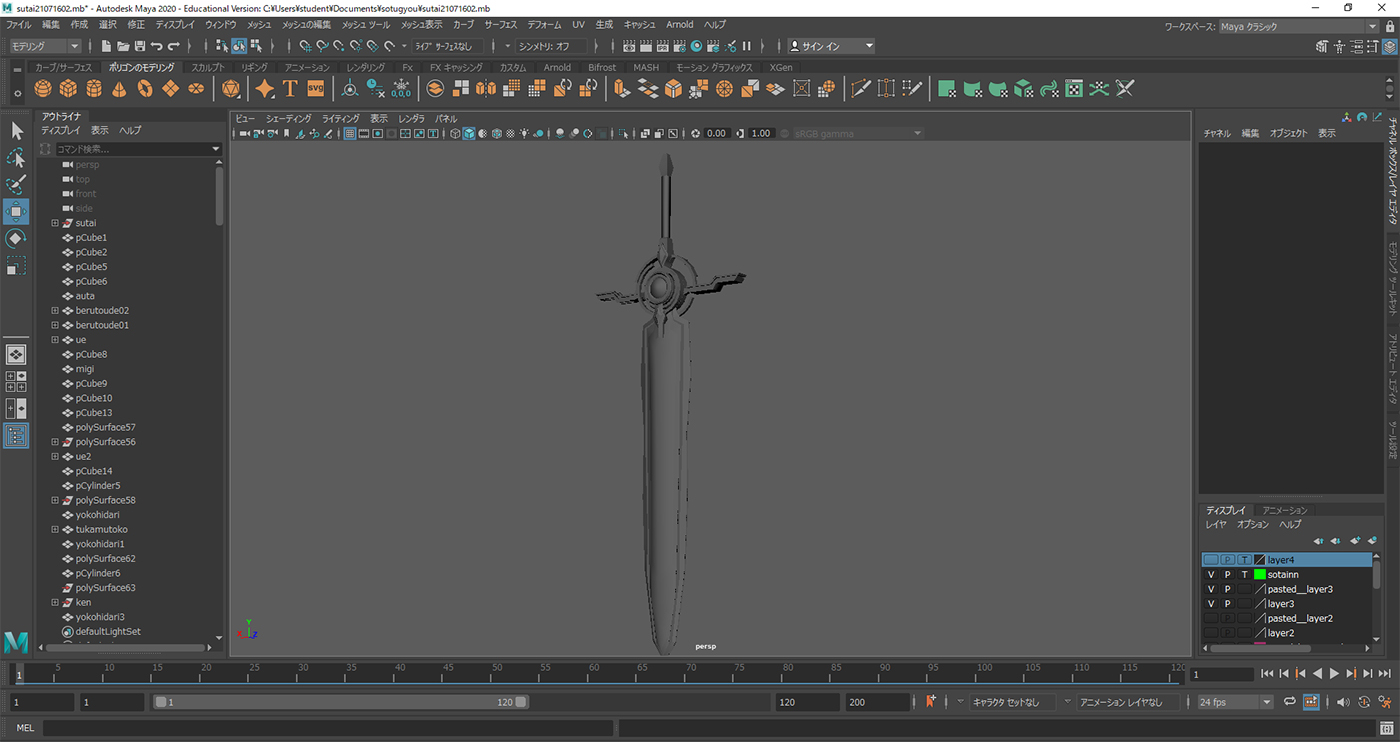This screenshot has height=742, width=1400.
Task: Click the Scale tool in the toolbox
Action: coord(16,266)
